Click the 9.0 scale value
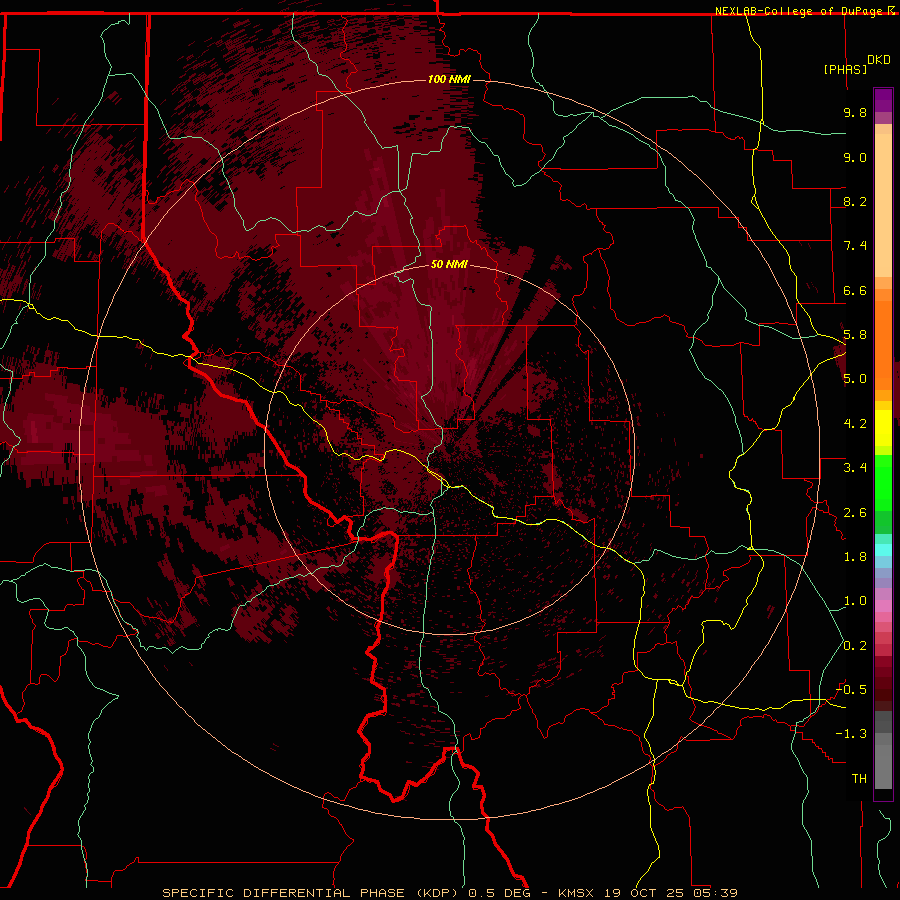Image resolution: width=900 pixels, height=900 pixels. (855, 157)
